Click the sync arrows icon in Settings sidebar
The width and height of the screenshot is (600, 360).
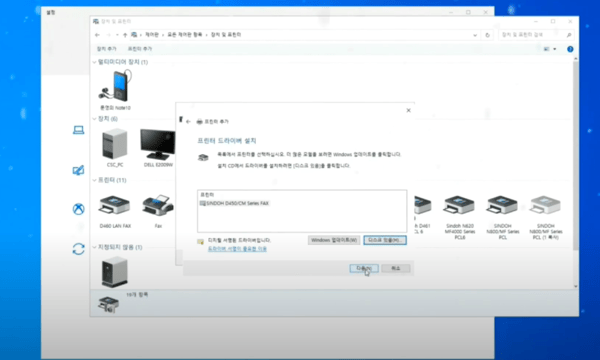coord(78,249)
